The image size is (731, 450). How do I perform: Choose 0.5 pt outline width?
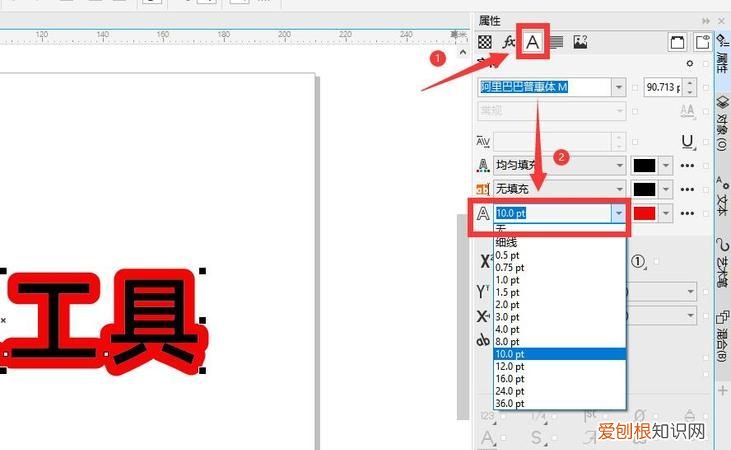pos(559,255)
